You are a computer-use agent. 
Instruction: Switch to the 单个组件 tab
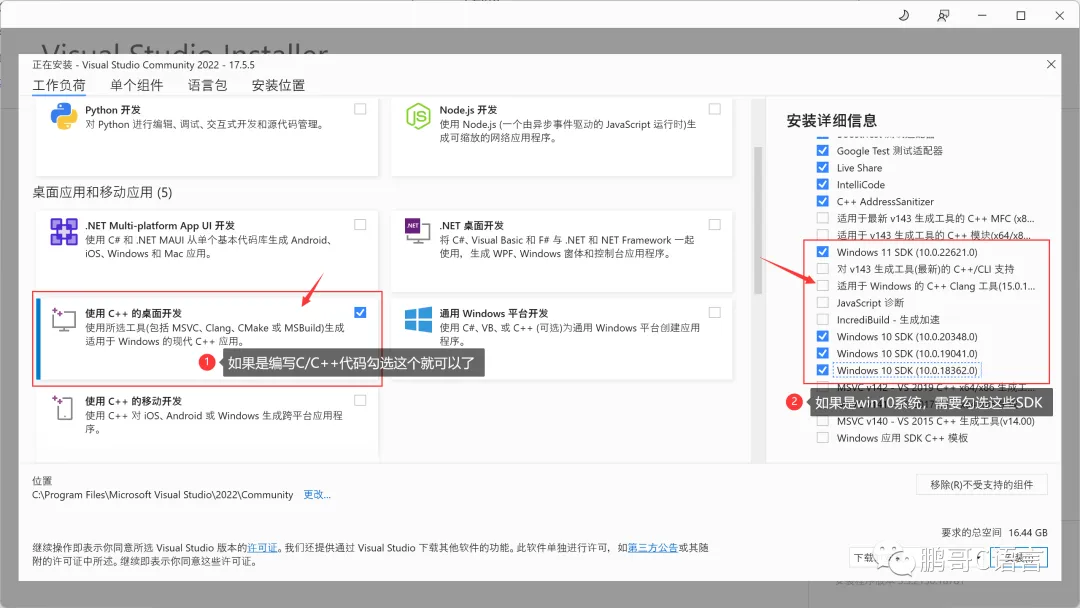136,85
